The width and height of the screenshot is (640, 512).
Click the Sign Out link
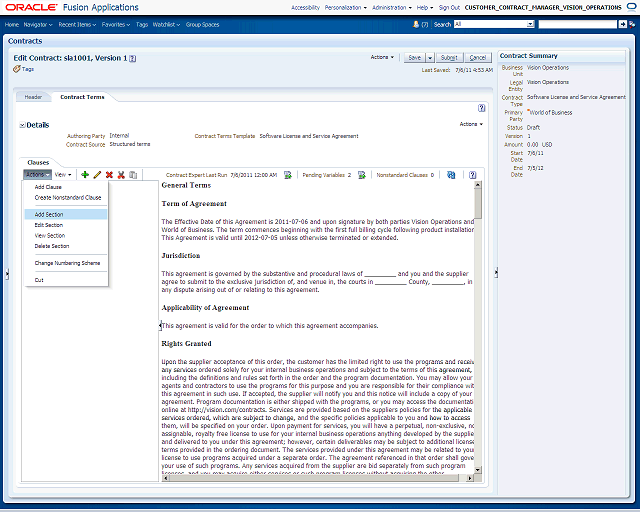point(449,7)
